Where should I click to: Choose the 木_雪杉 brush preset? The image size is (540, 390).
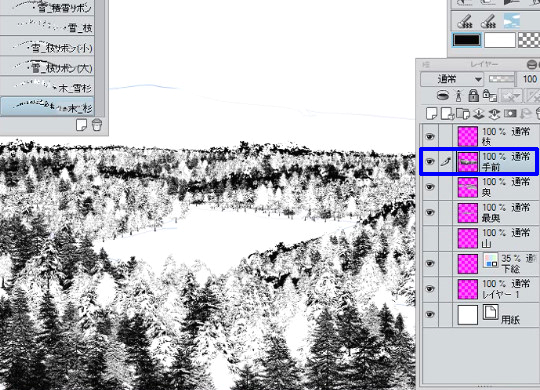point(47,86)
